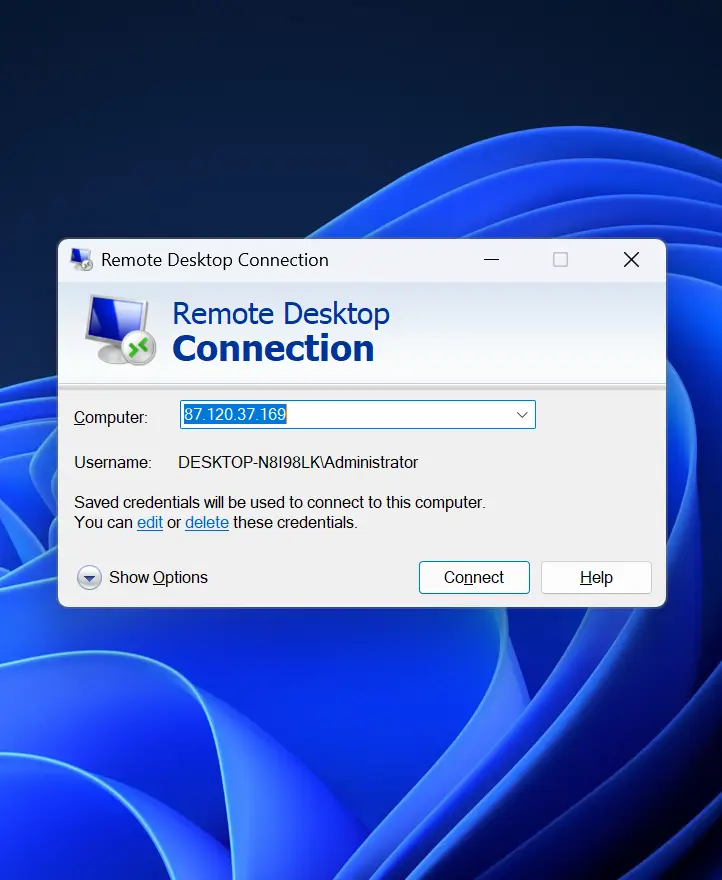Click the delete credentials link

(207, 522)
